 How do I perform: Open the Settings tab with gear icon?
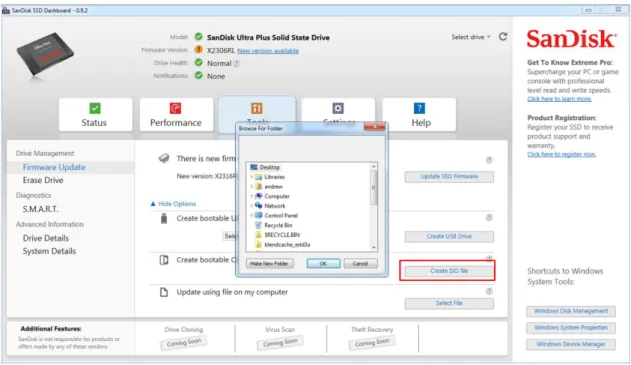click(x=338, y=109)
